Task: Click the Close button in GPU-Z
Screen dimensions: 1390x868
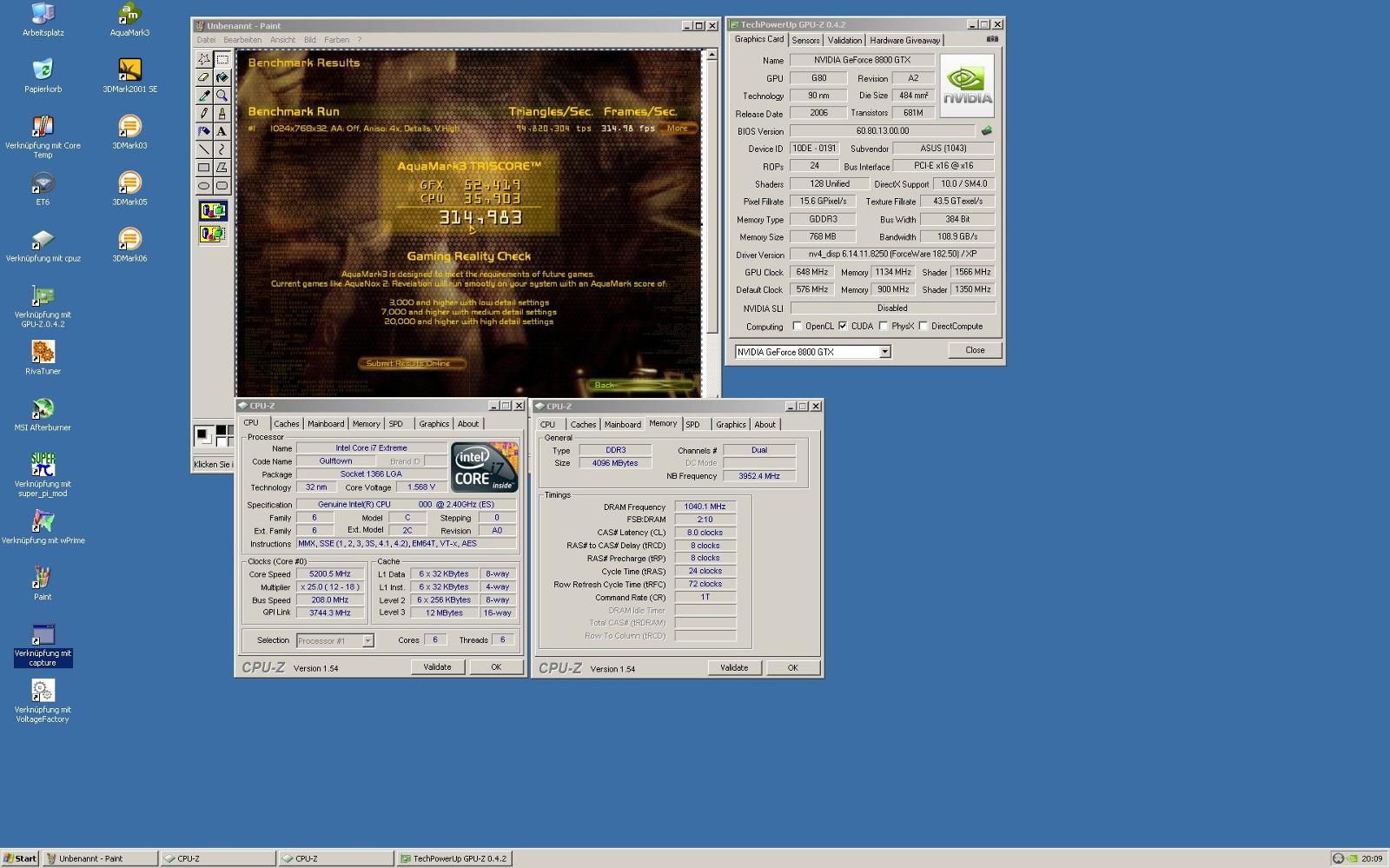Action: coord(975,350)
